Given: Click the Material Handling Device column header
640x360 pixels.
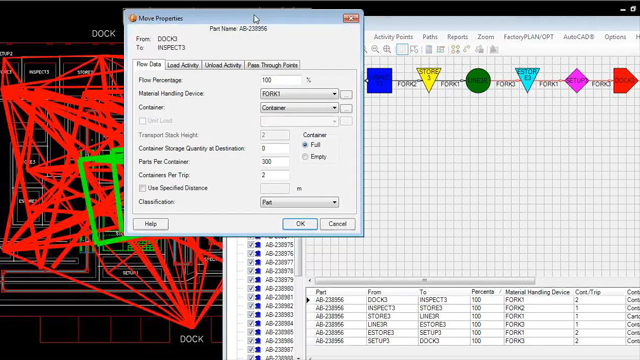Looking at the screenshot, I should click(x=537, y=292).
